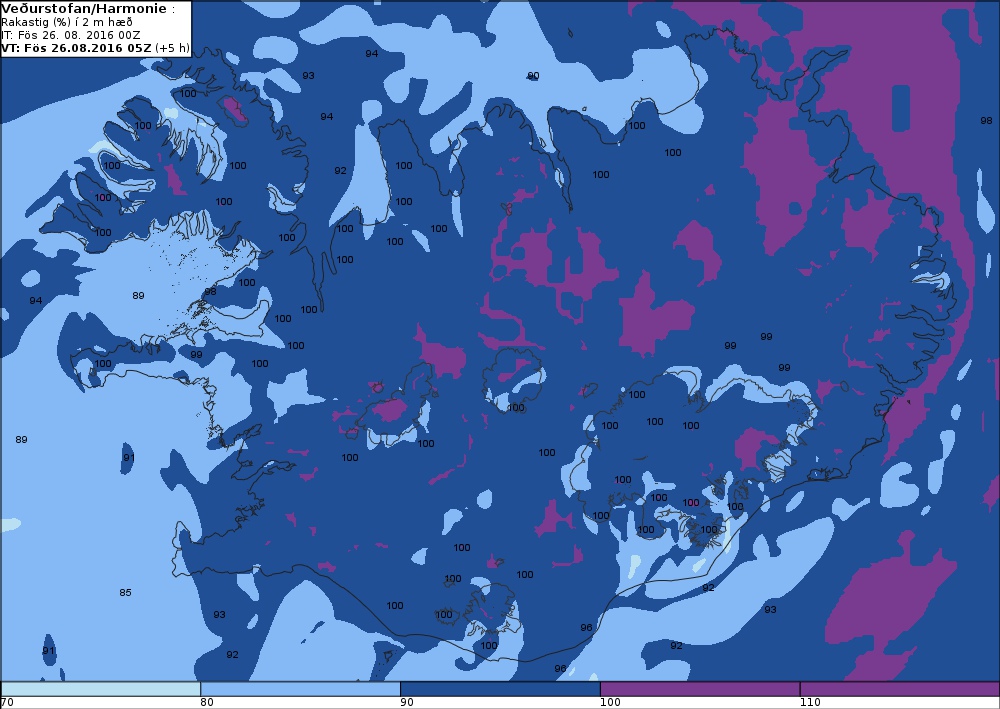Click the legend scale label 70
1000x709 pixels.
pos(7,702)
